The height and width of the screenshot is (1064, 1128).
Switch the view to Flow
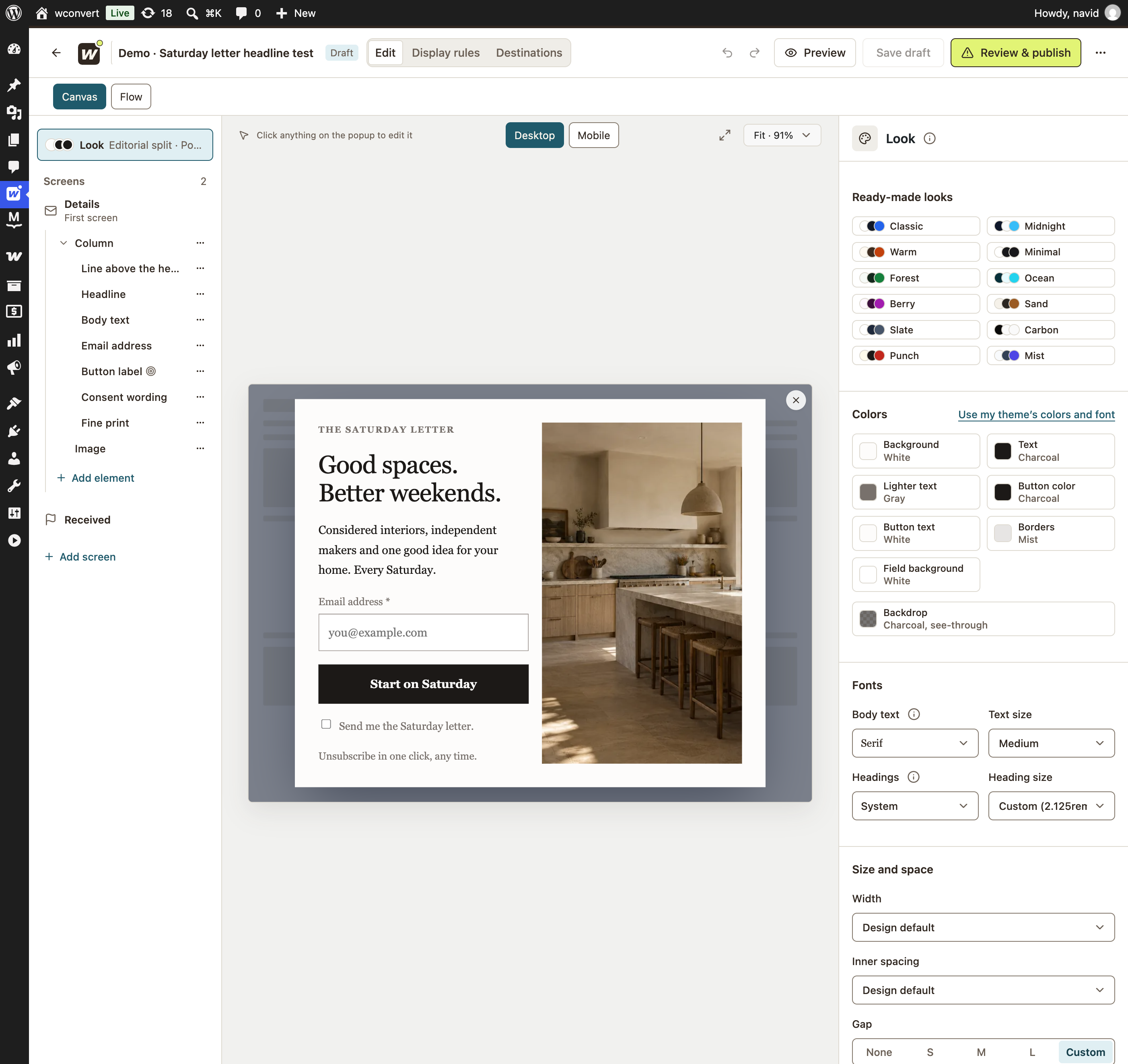click(x=131, y=97)
